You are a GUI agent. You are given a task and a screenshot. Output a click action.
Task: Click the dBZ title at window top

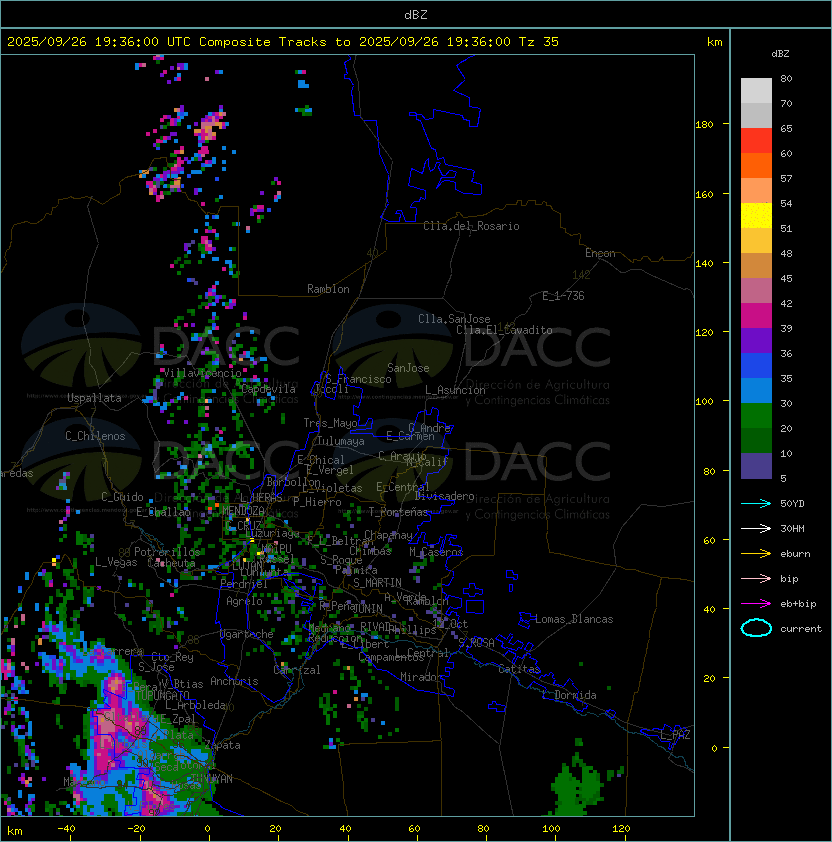pos(416,15)
